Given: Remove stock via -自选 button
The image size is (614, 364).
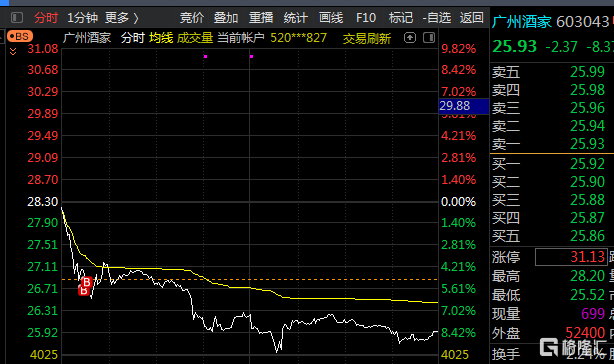Looking at the screenshot, I should [x=437, y=18].
